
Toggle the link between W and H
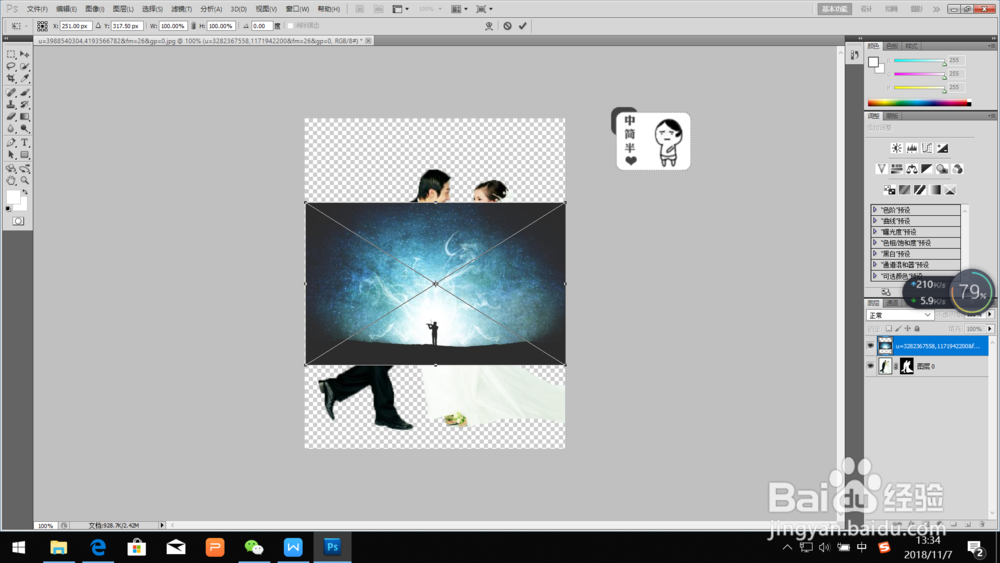click(193, 26)
